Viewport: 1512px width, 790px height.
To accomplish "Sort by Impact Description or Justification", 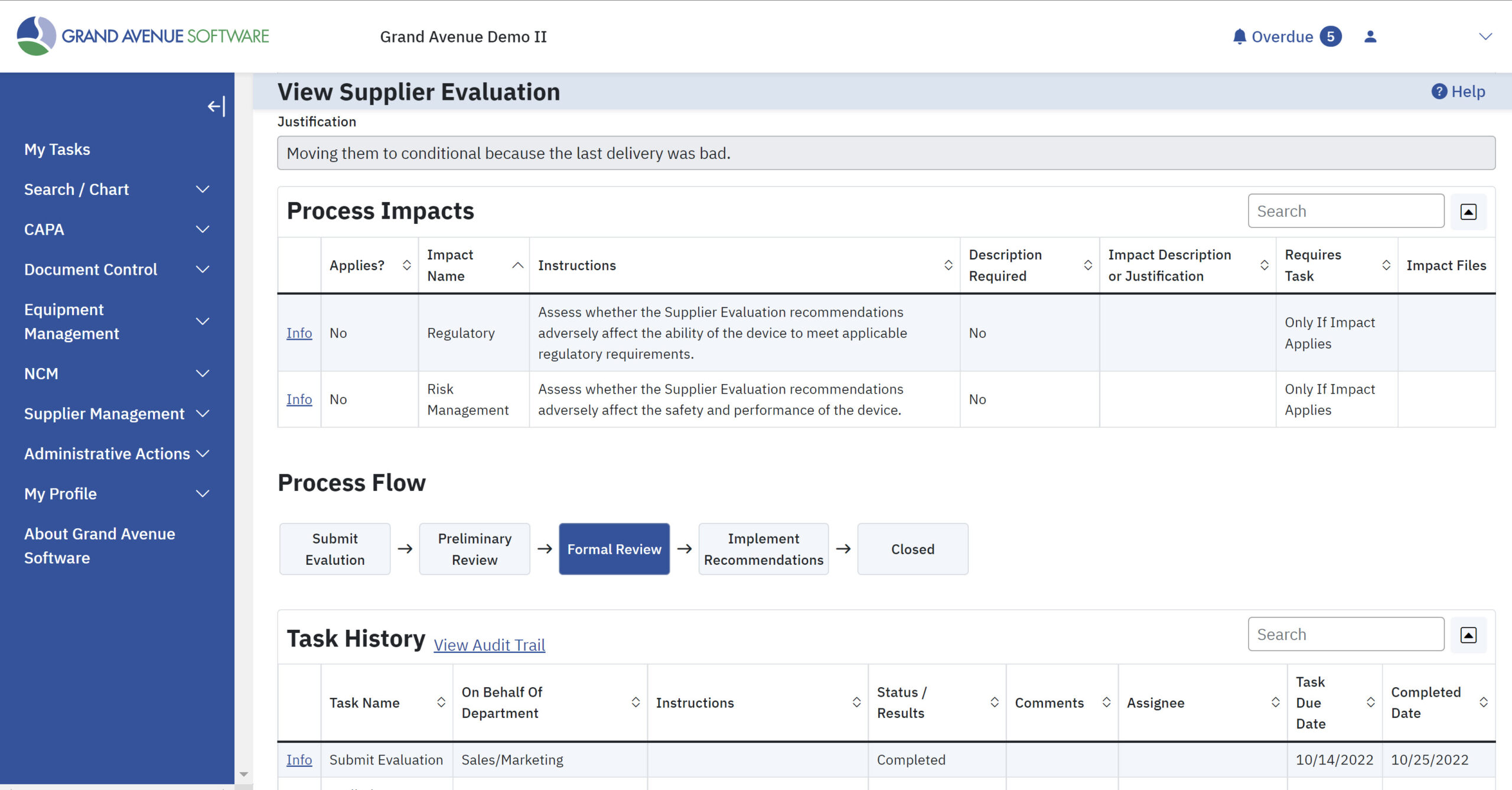I will pyautogui.click(x=1264, y=265).
